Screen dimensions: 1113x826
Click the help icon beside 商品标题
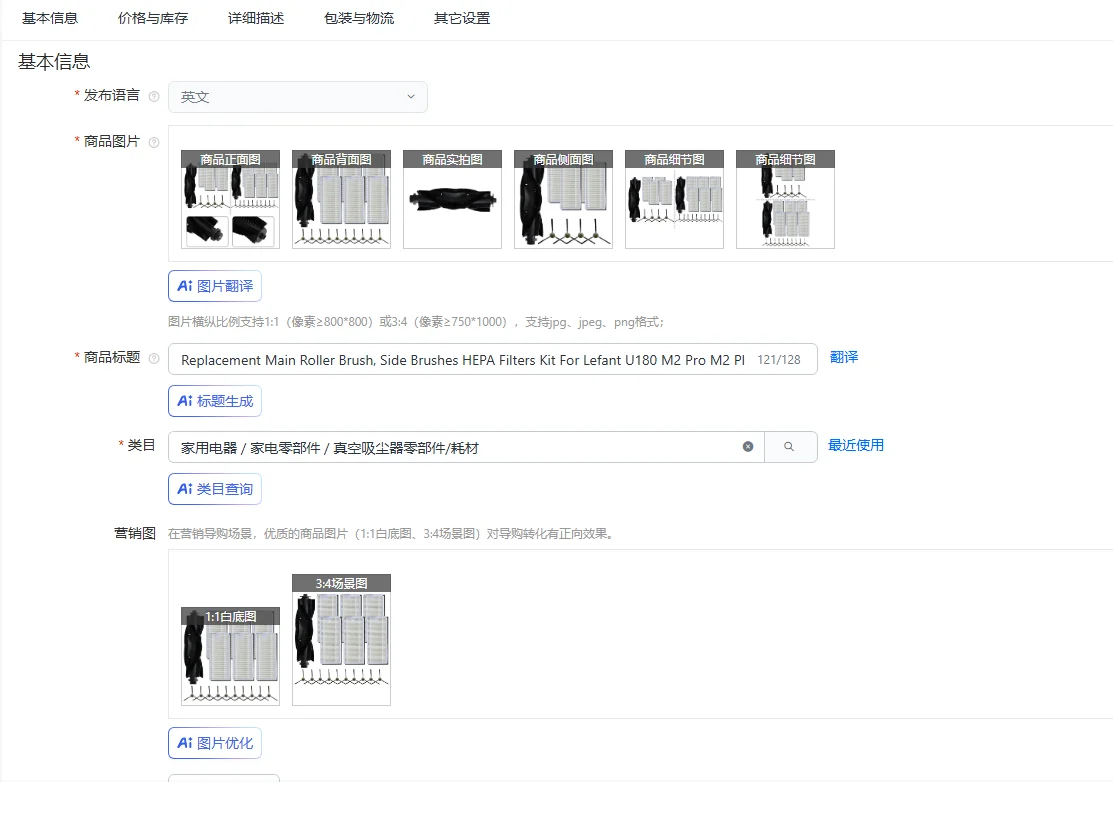(x=152, y=355)
